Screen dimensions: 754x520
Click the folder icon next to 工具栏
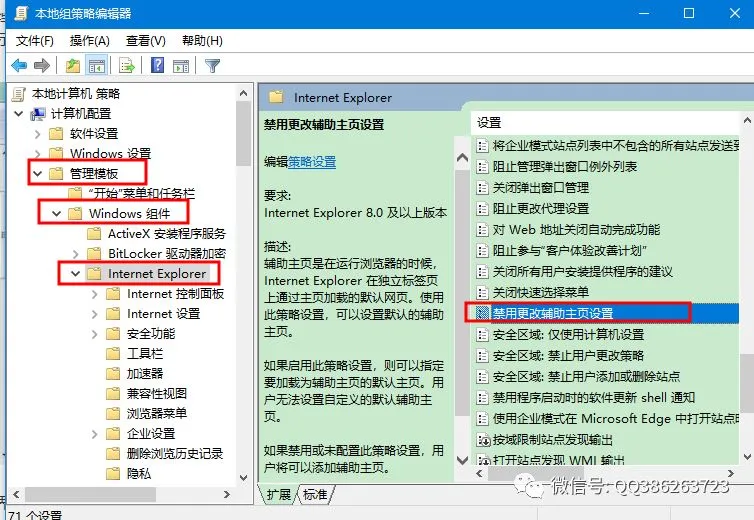113,354
